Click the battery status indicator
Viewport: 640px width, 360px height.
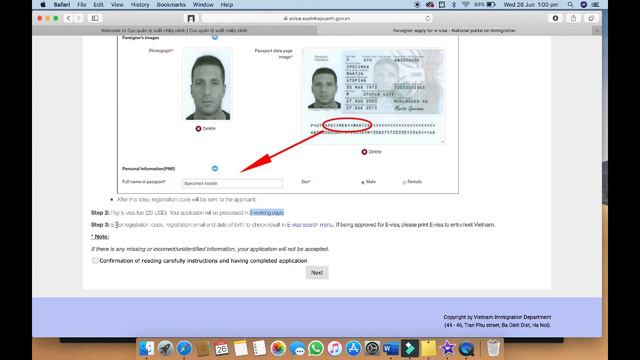pos(485,5)
